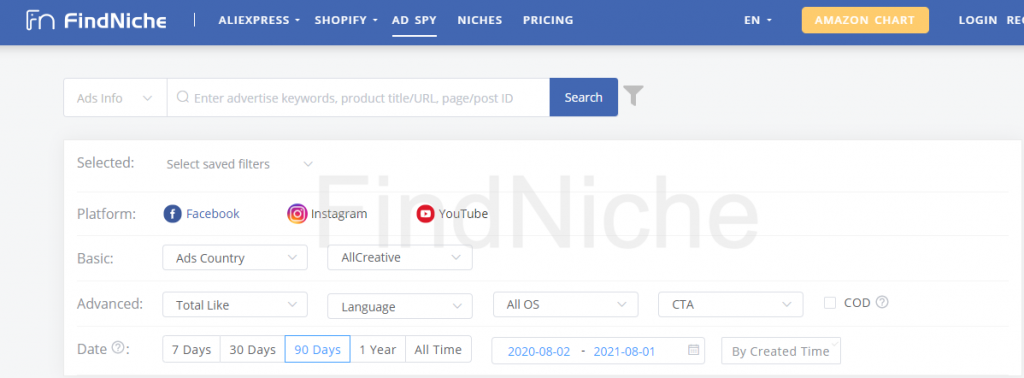Viewport: 1024px width, 378px height.
Task: Select the Facebook platform icon
Action: (172, 213)
